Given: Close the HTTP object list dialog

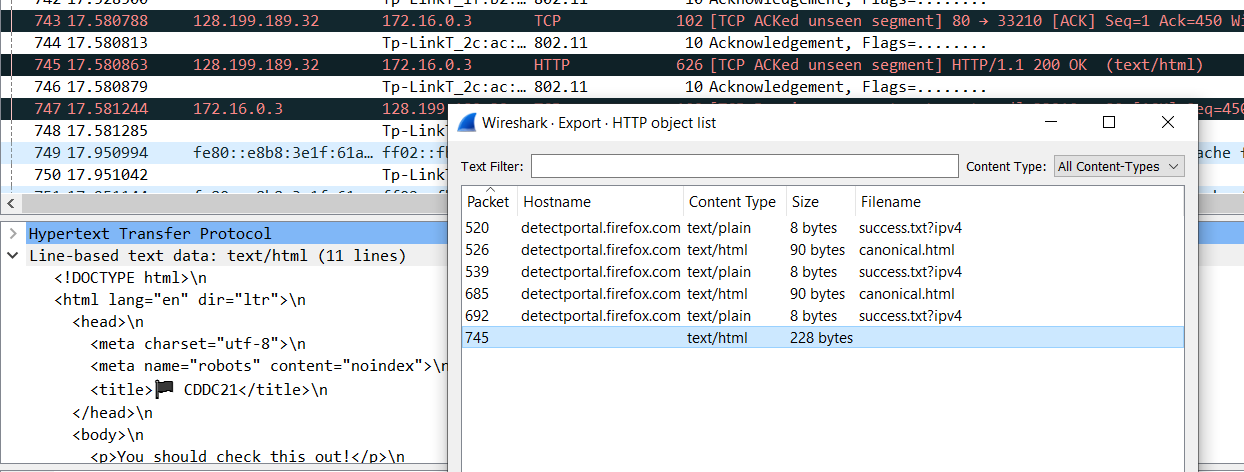Looking at the screenshot, I should (x=1167, y=122).
